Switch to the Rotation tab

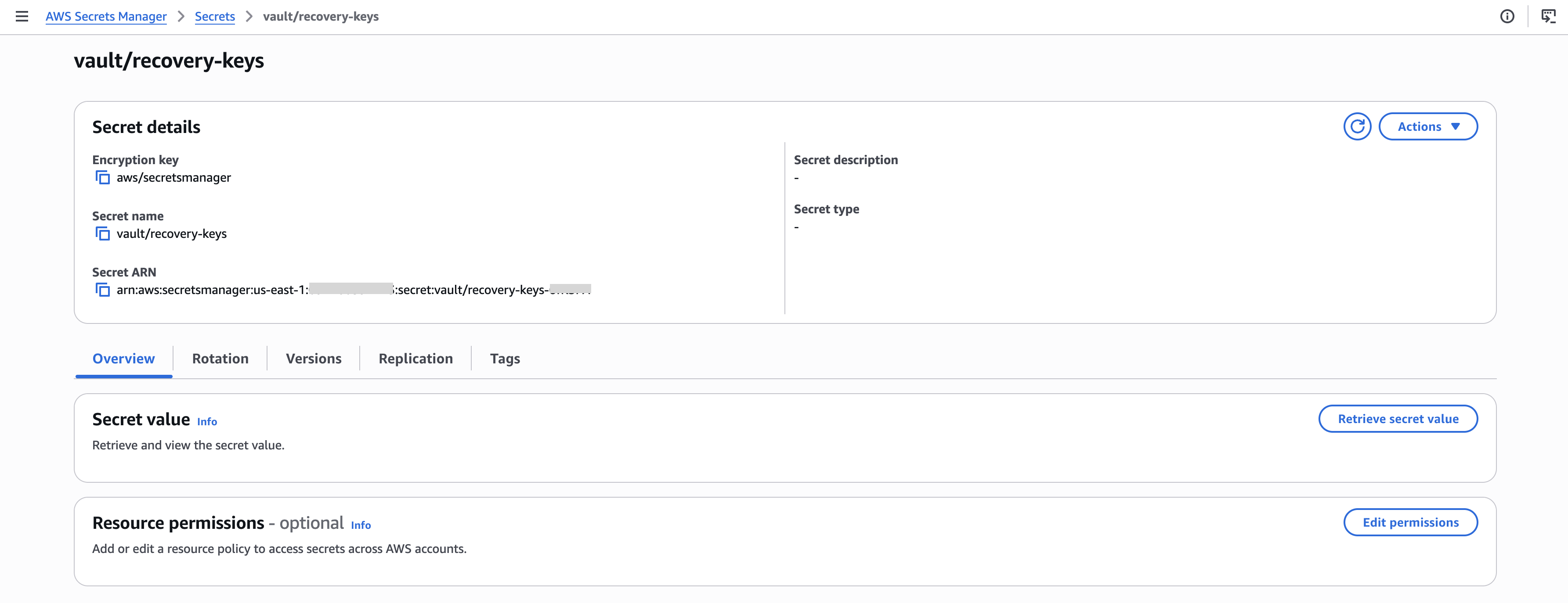220,359
